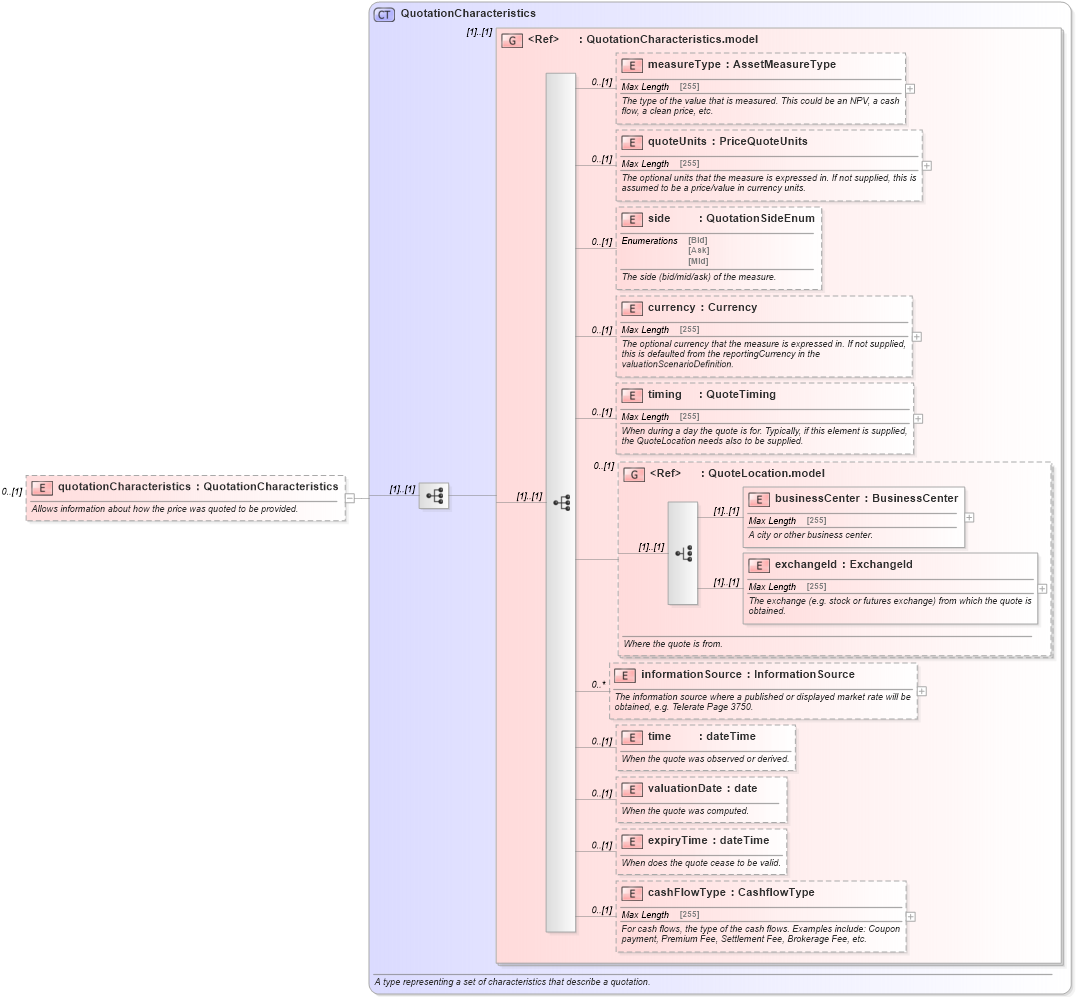The height and width of the screenshot is (997, 1076).
Task: Click 'When the quote was computed.' description
Action: [685, 811]
